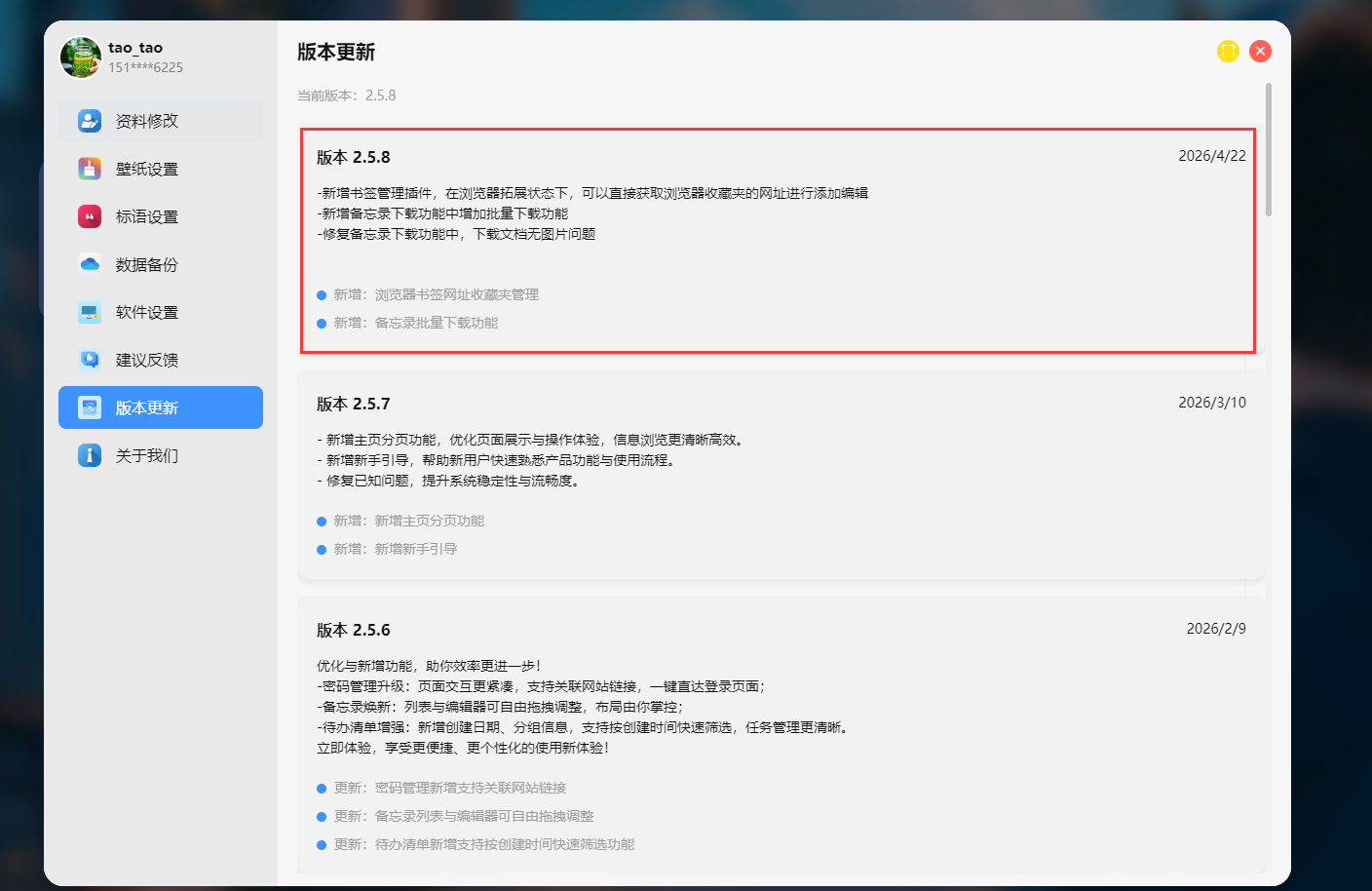Select the 标语设置 slogan icon

coord(90,216)
